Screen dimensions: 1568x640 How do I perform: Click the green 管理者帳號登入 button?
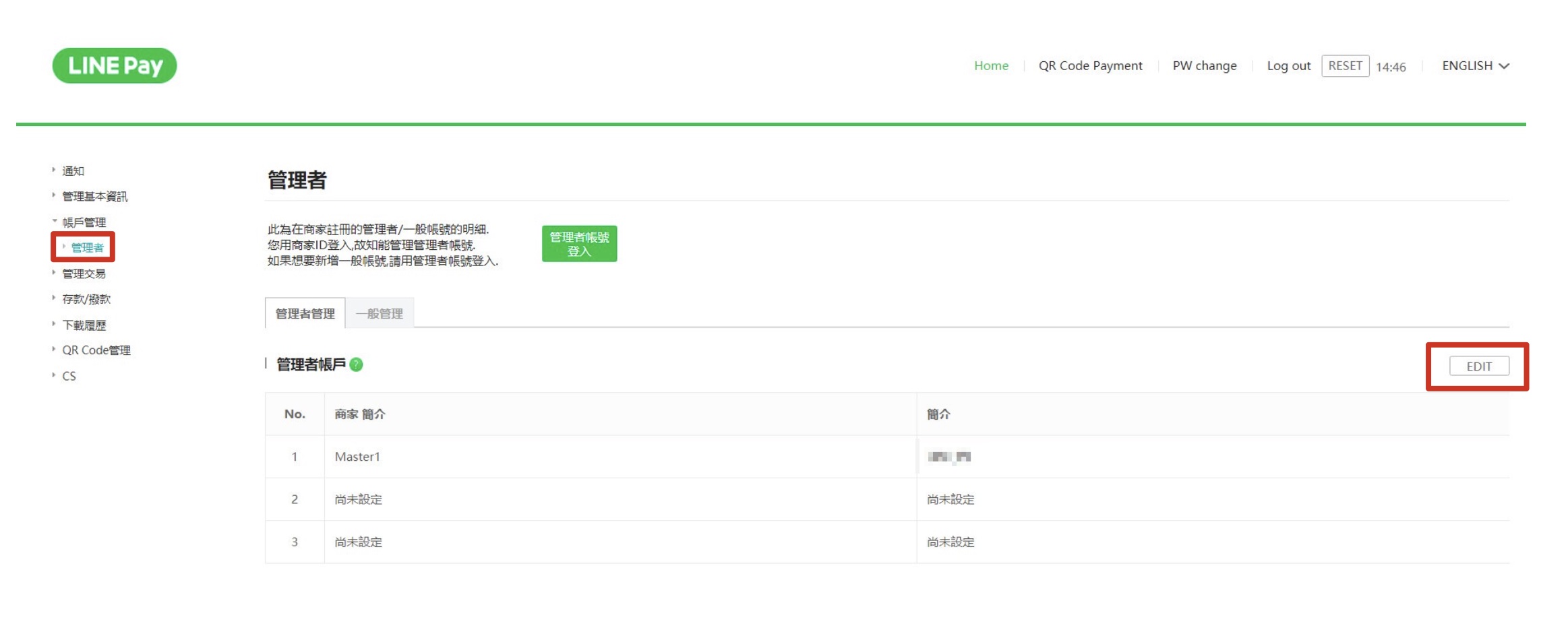click(x=579, y=244)
